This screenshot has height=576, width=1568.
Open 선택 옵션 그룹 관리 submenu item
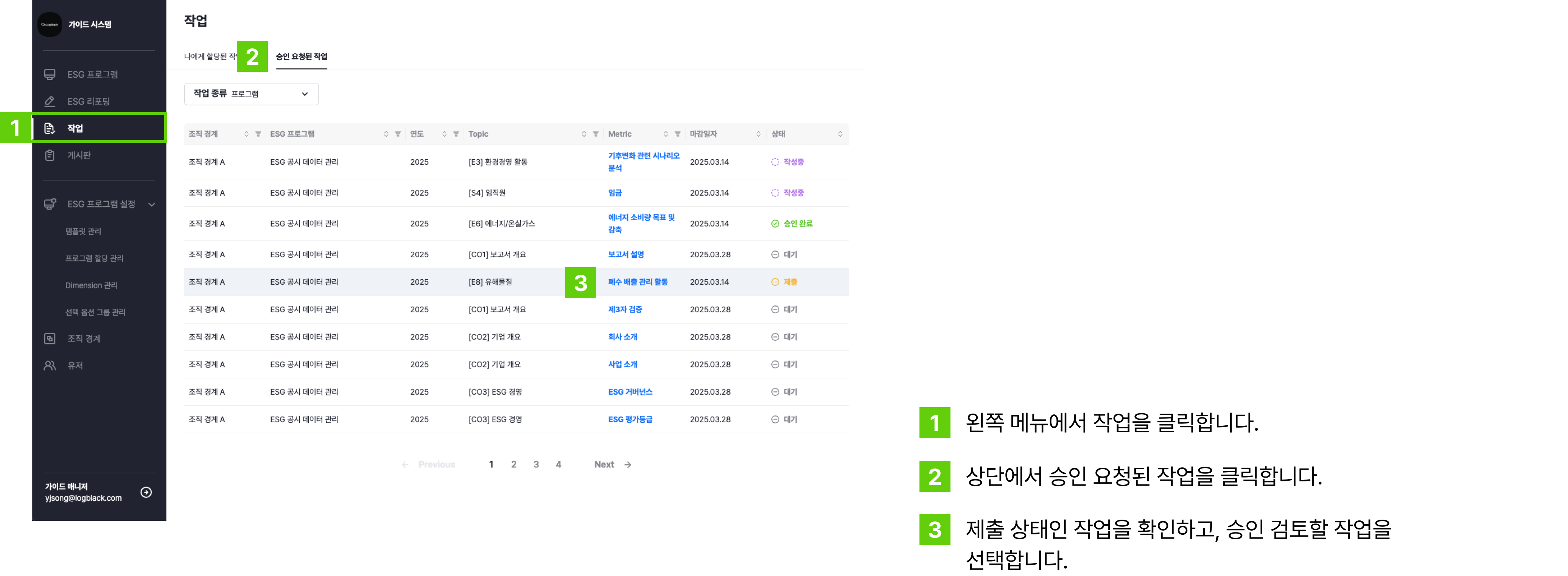pyautogui.click(x=95, y=312)
